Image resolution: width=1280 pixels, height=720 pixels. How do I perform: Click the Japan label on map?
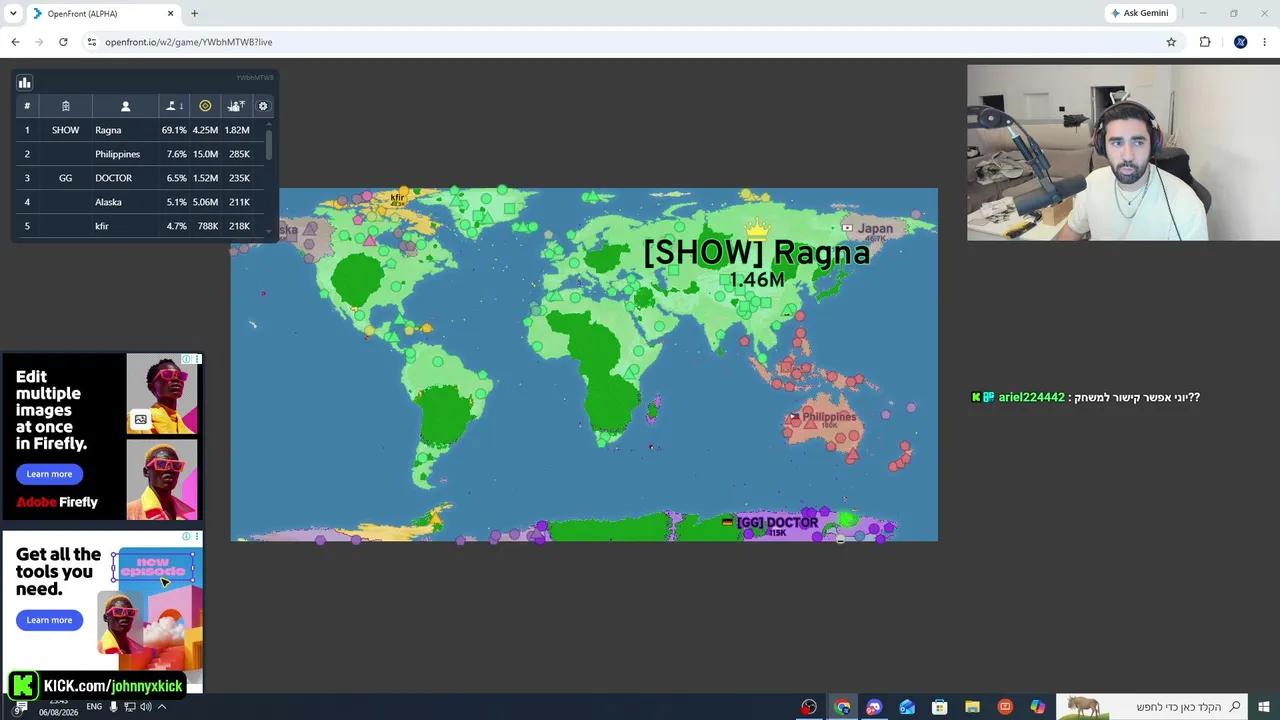point(875,228)
